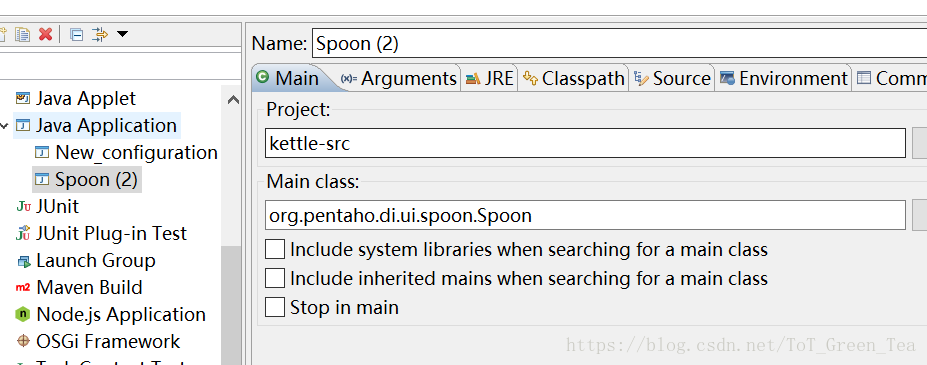Viewport: 927px width, 365px height.
Task: Switch to the Arguments tab
Action: (400, 78)
